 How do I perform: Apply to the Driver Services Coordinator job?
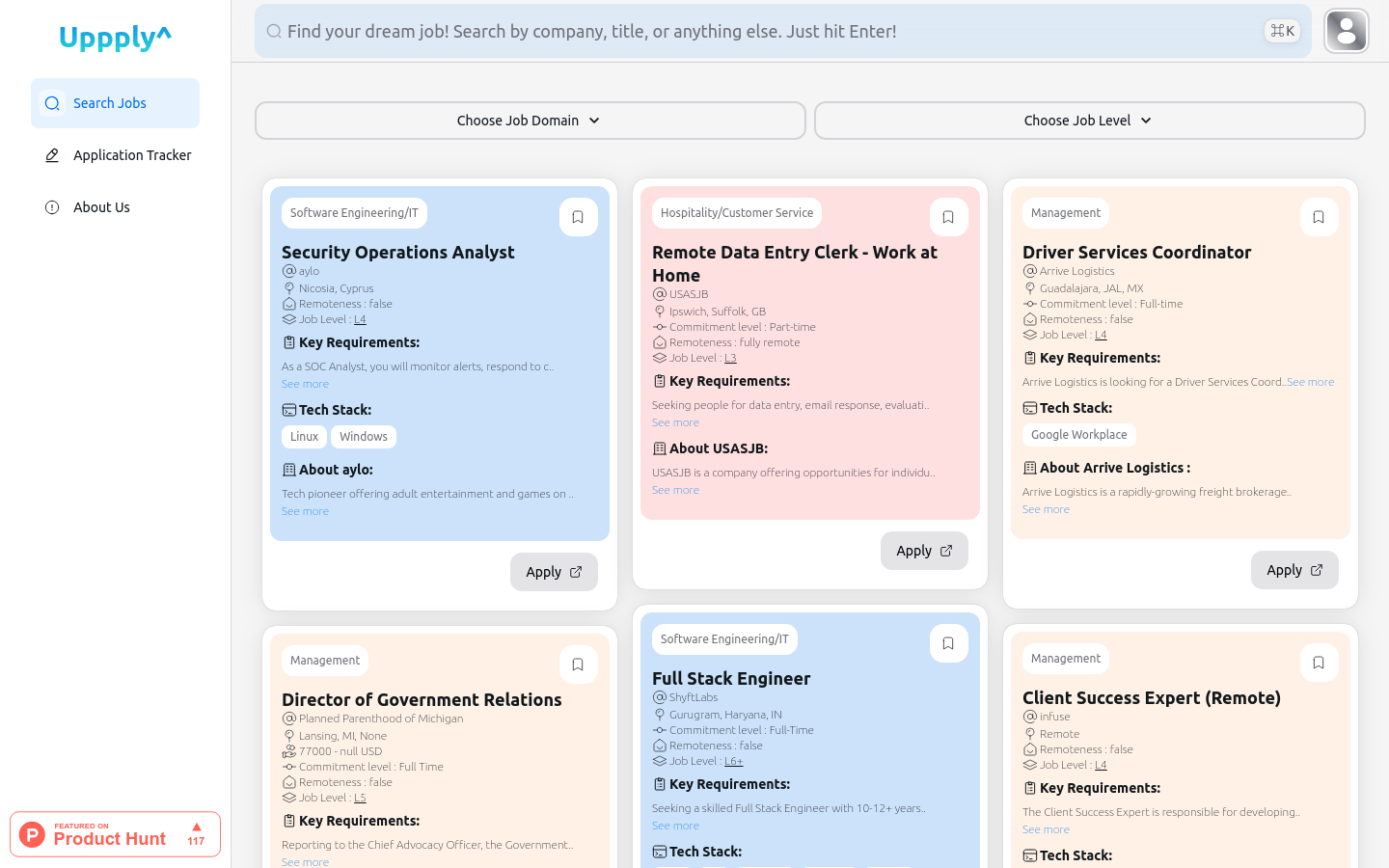point(1294,570)
